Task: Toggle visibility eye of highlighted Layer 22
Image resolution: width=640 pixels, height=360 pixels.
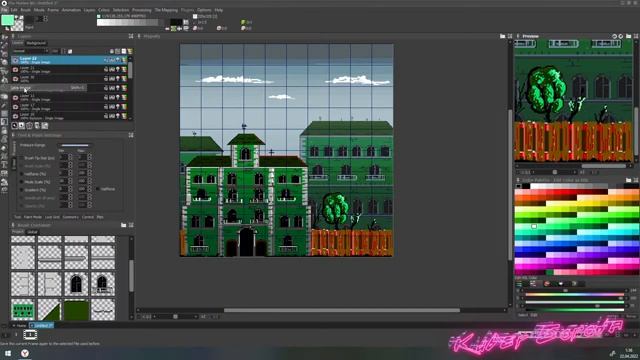Action: 15,60
